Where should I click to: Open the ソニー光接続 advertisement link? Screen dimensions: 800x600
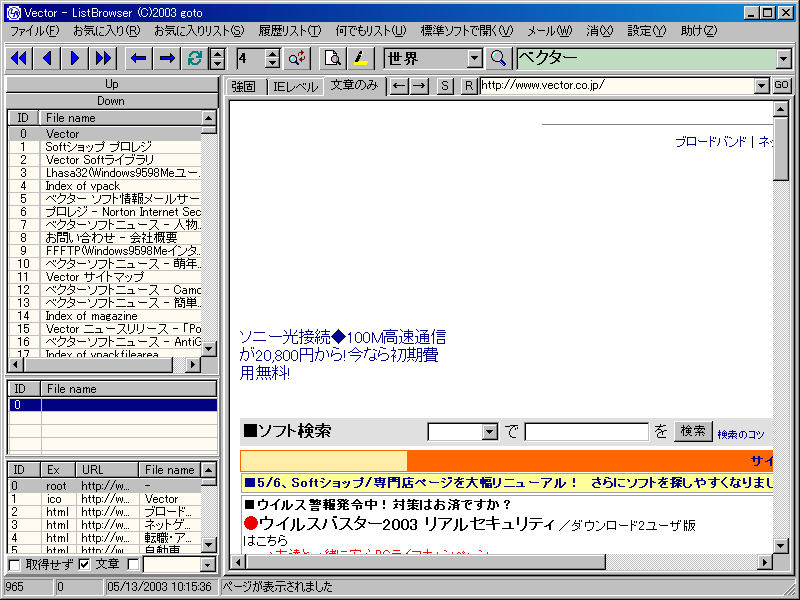click(342, 355)
